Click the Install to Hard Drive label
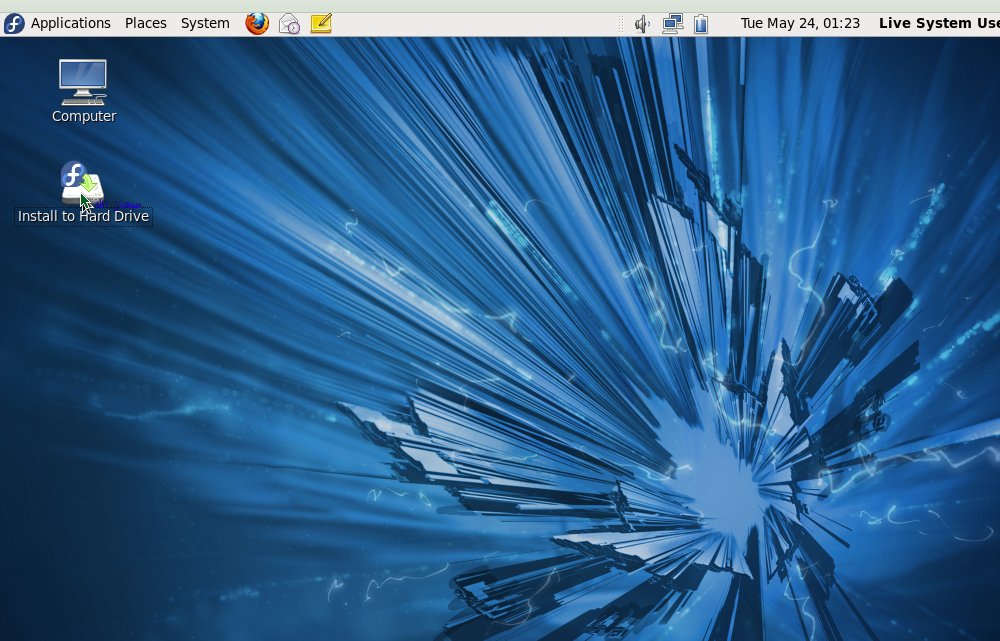 pyautogui.click(x=84, y=216)
